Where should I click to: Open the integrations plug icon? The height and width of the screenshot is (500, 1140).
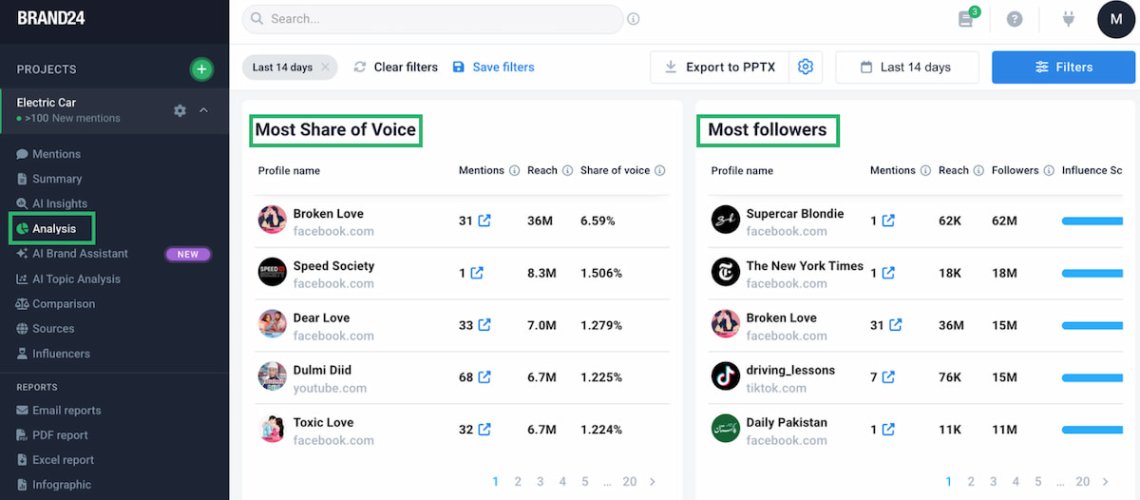(1068, 19)
